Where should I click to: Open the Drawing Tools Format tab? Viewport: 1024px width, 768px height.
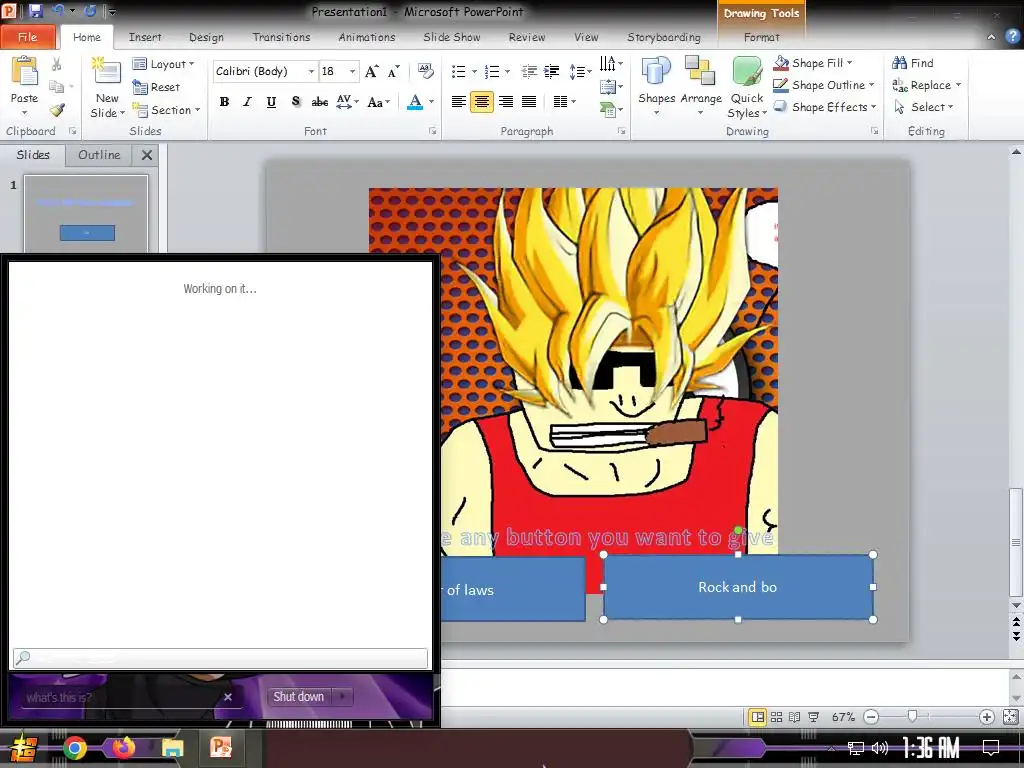tap(761, 37)
